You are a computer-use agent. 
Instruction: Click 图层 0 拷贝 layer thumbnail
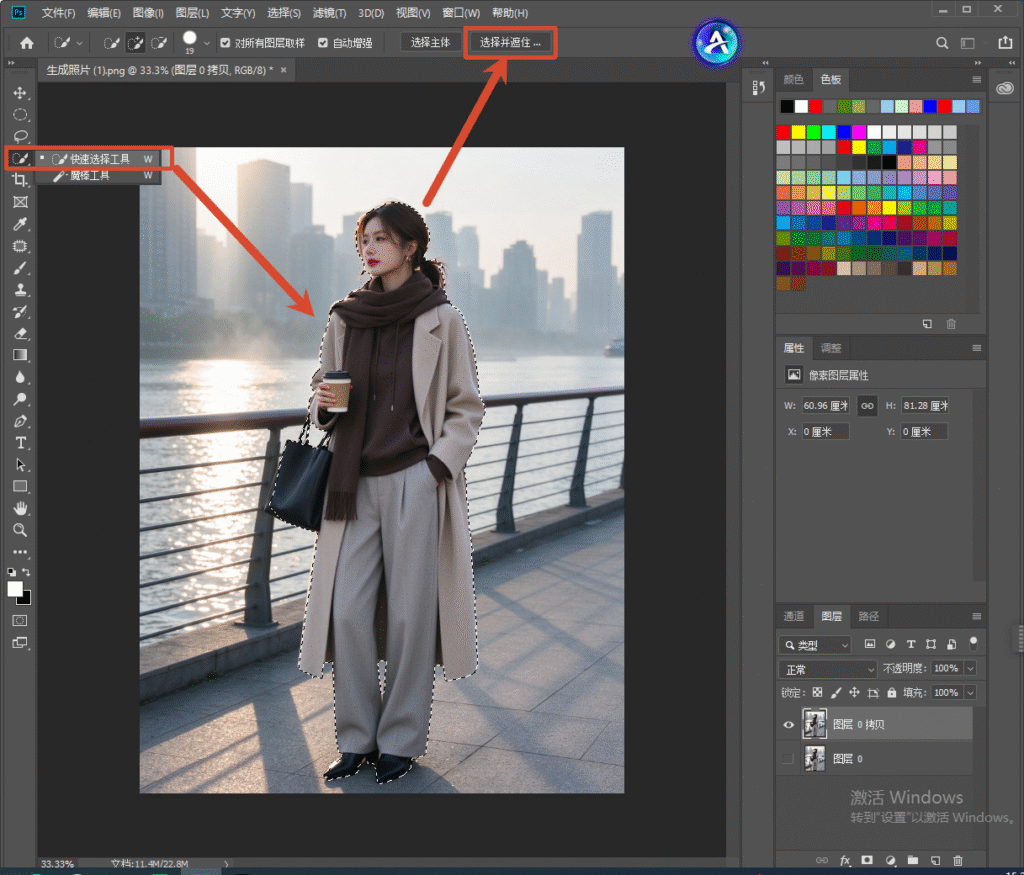pyautogui.click(x=814, y=724)
